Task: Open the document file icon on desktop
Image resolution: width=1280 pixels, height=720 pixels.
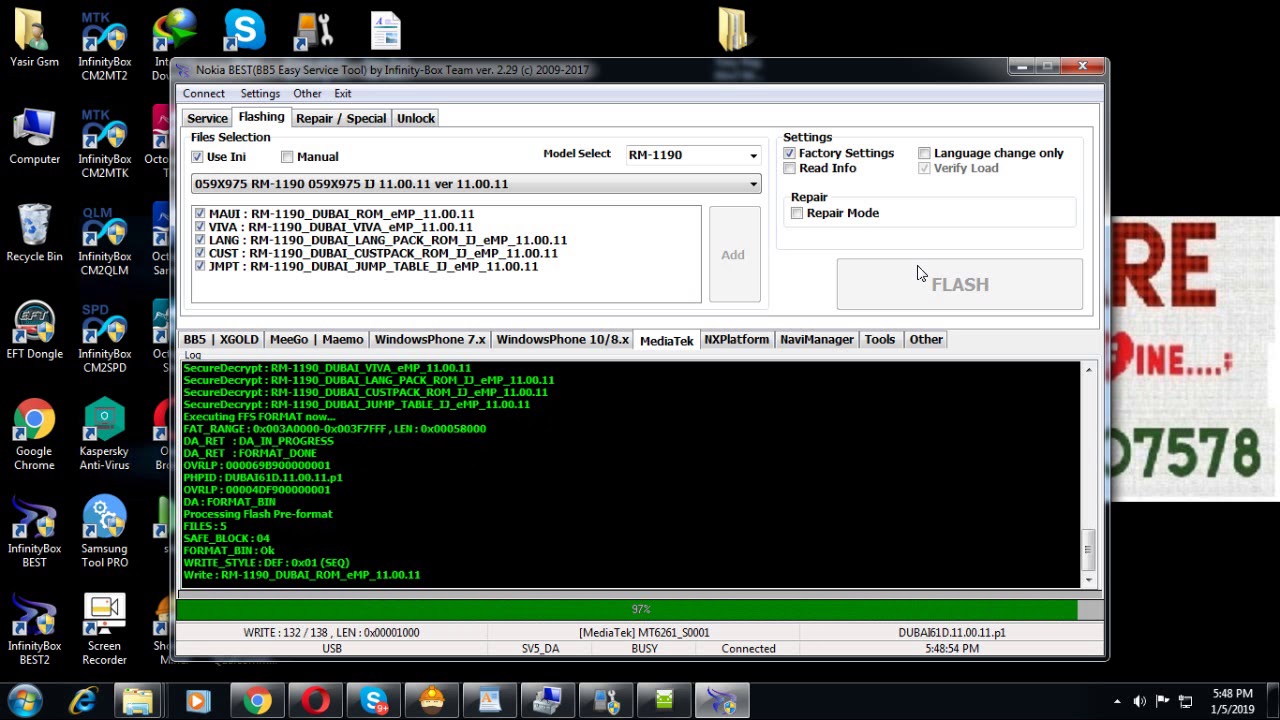Action: 385,30
